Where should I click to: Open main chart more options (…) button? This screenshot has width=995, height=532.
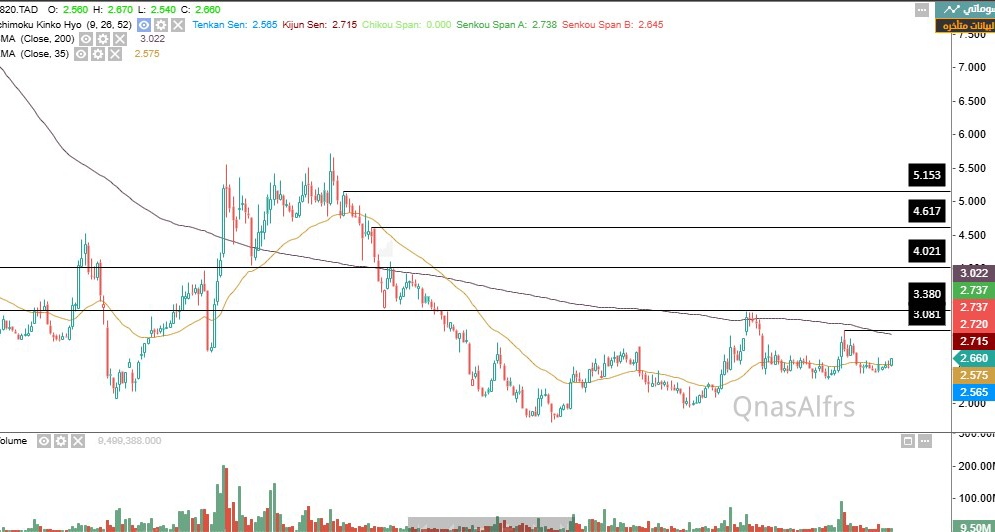(923, 10)
